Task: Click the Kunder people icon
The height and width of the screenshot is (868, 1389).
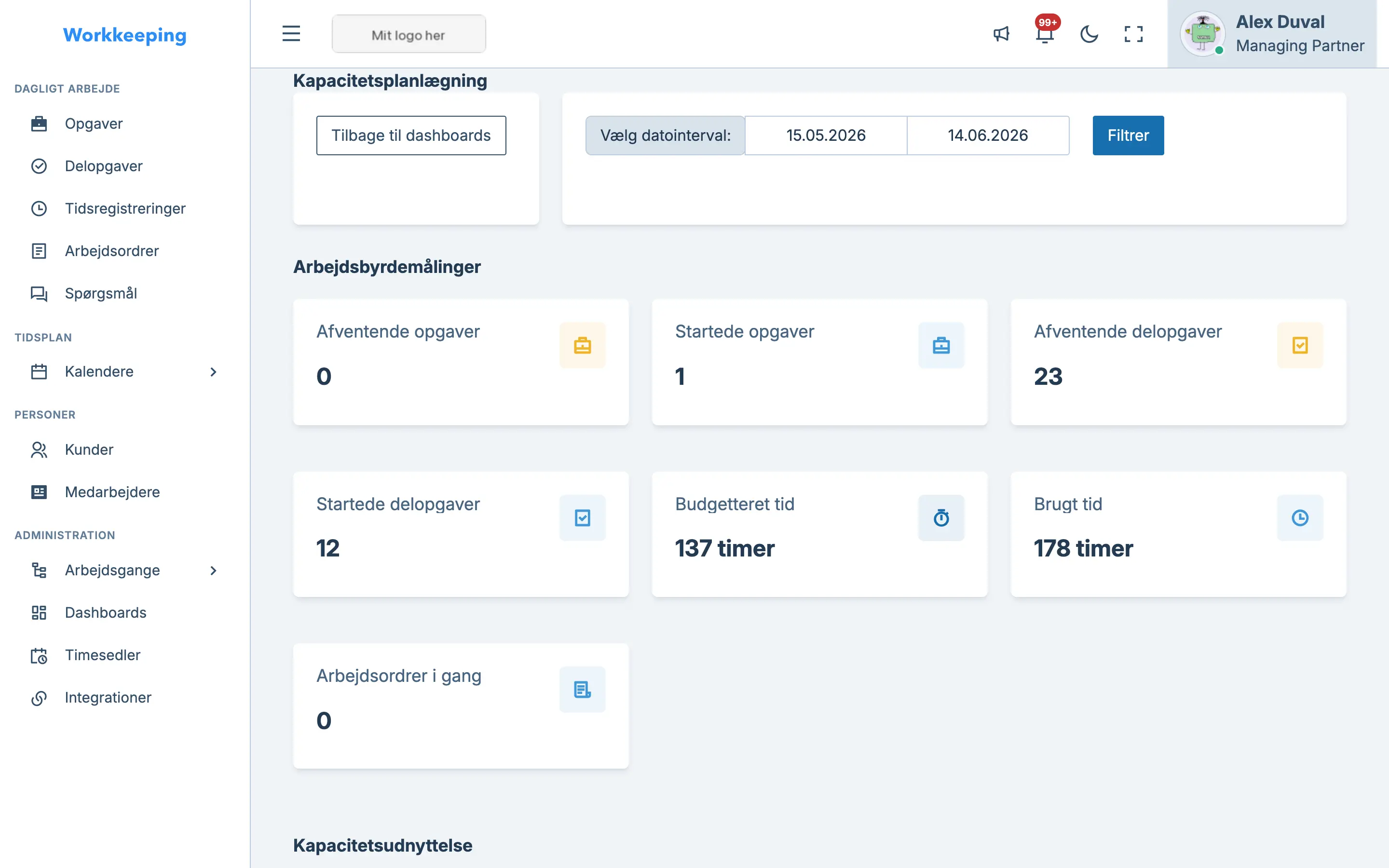Action: pos(39,449)
